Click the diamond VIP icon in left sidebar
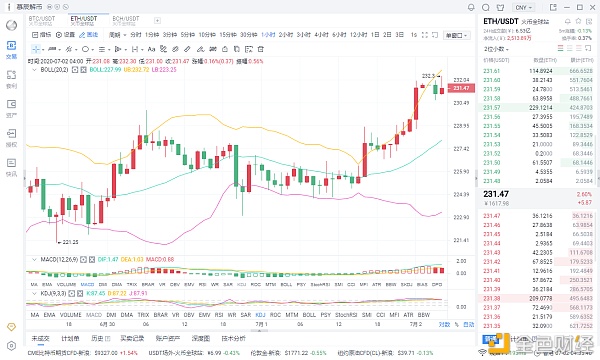The width and height of the screenshot is (600, 360). pos(11,327)
